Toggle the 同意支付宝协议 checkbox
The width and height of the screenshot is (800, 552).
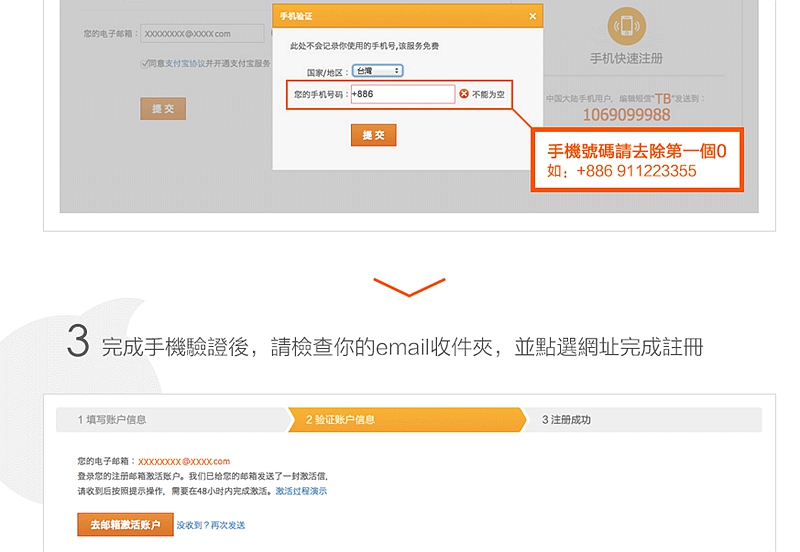[x=144, y=64]
